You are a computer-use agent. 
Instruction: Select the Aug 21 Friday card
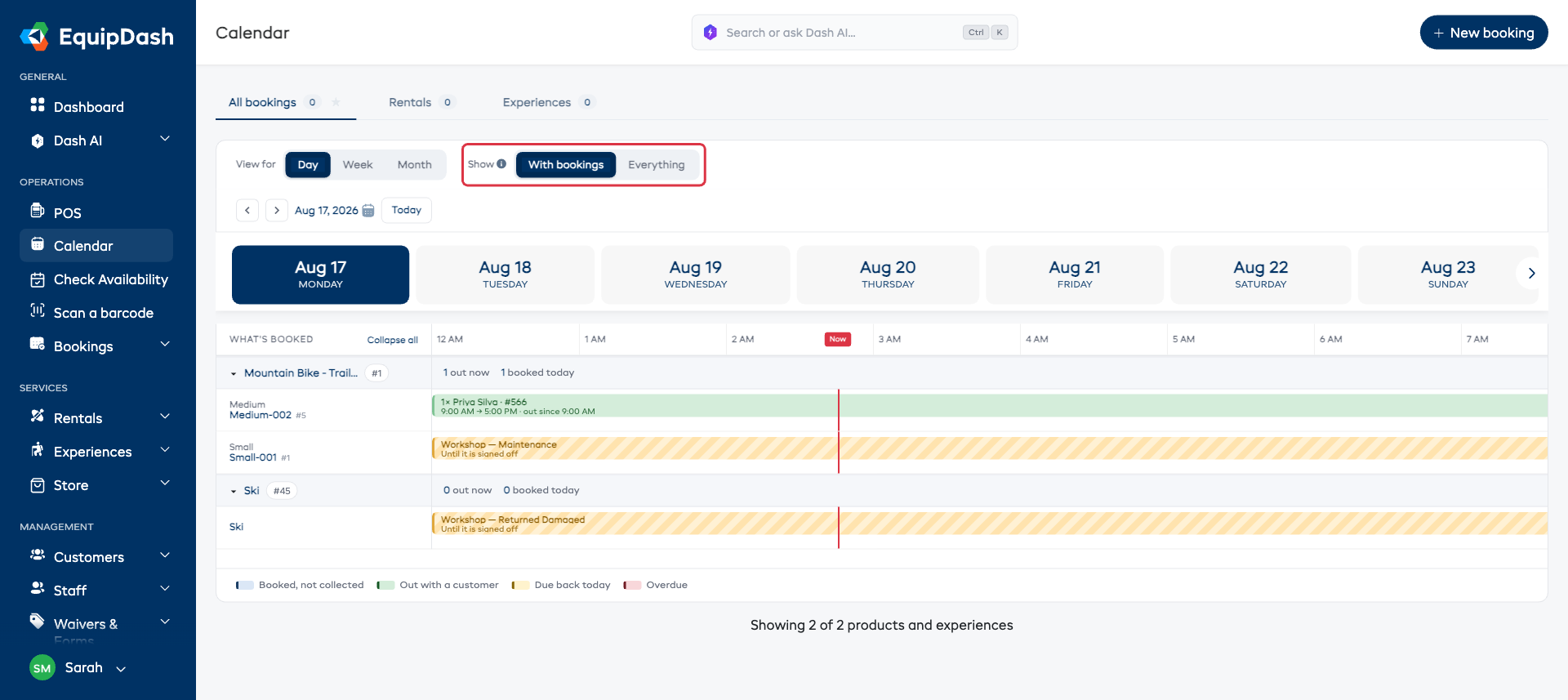point(1075,274)
